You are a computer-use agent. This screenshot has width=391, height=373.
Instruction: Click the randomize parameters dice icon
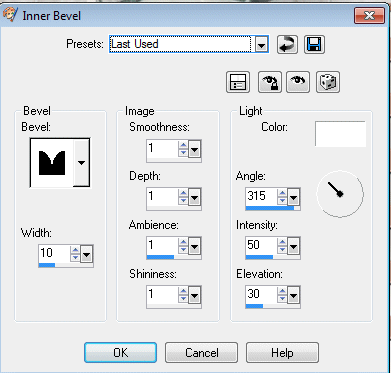(x=328, y=82)
